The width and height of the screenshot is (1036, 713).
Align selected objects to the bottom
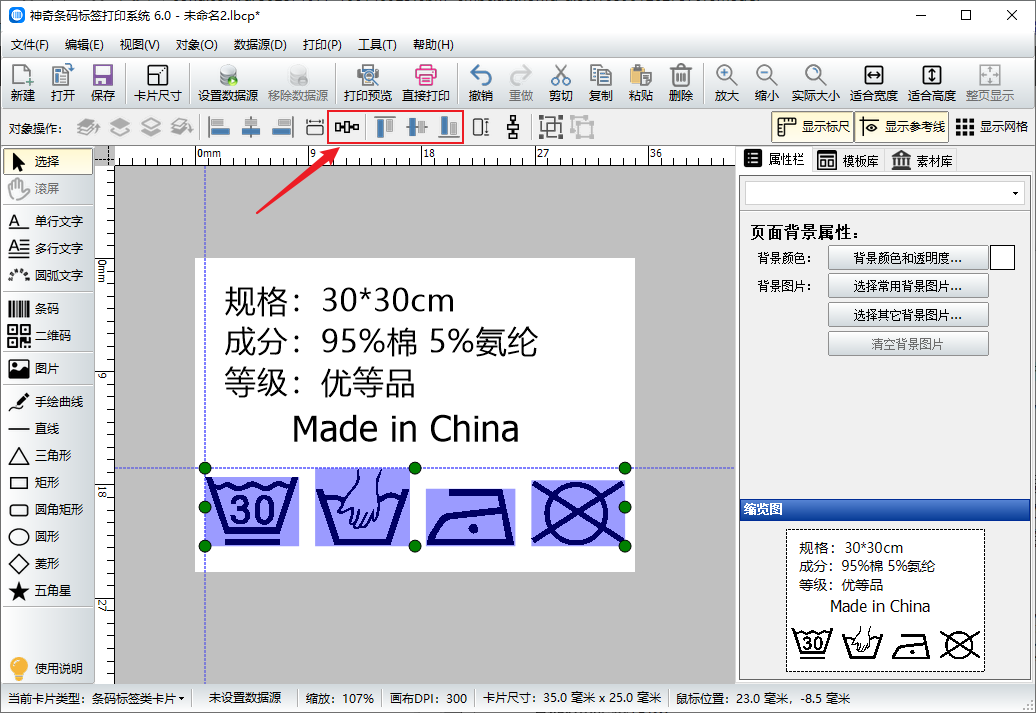[449, 127]
